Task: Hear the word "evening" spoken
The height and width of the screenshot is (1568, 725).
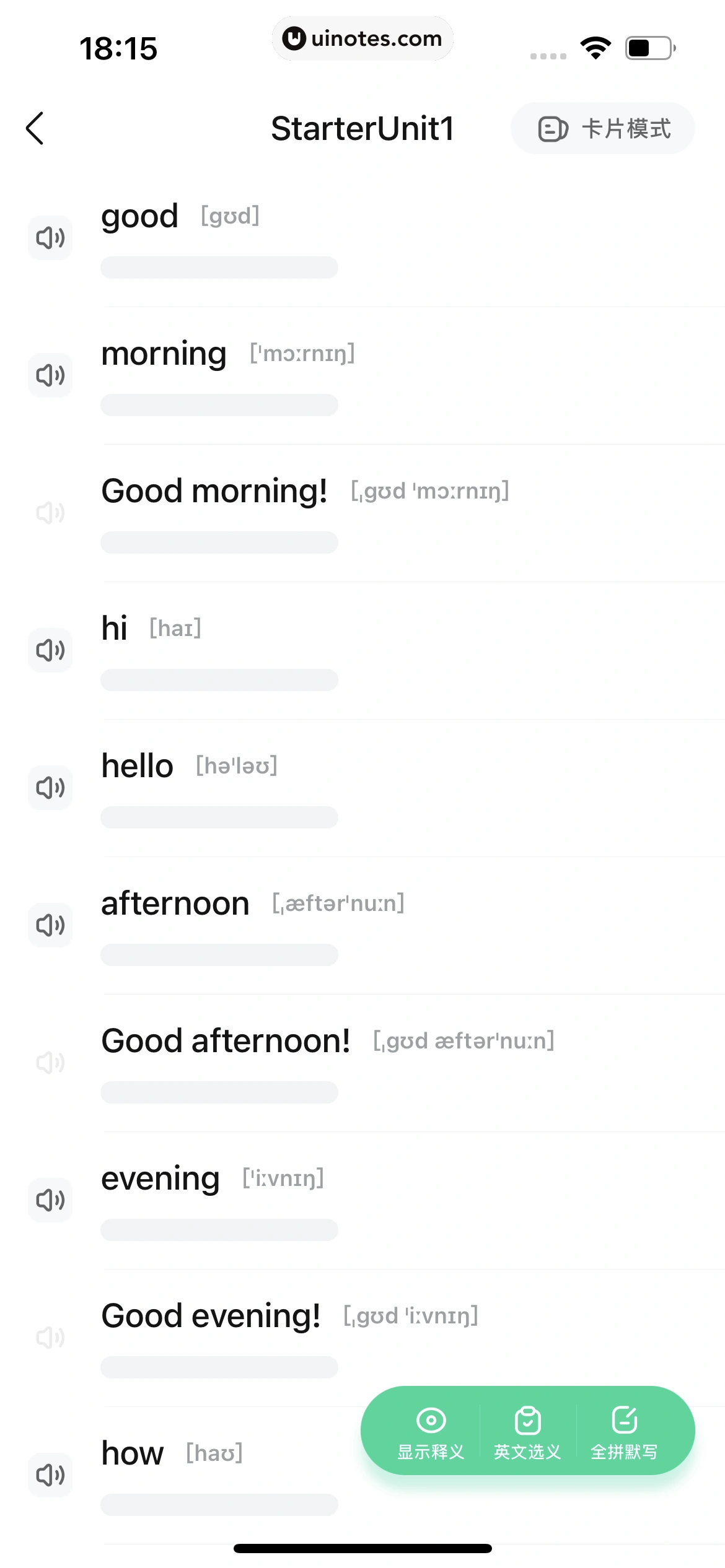Action: pos(50,1200)
